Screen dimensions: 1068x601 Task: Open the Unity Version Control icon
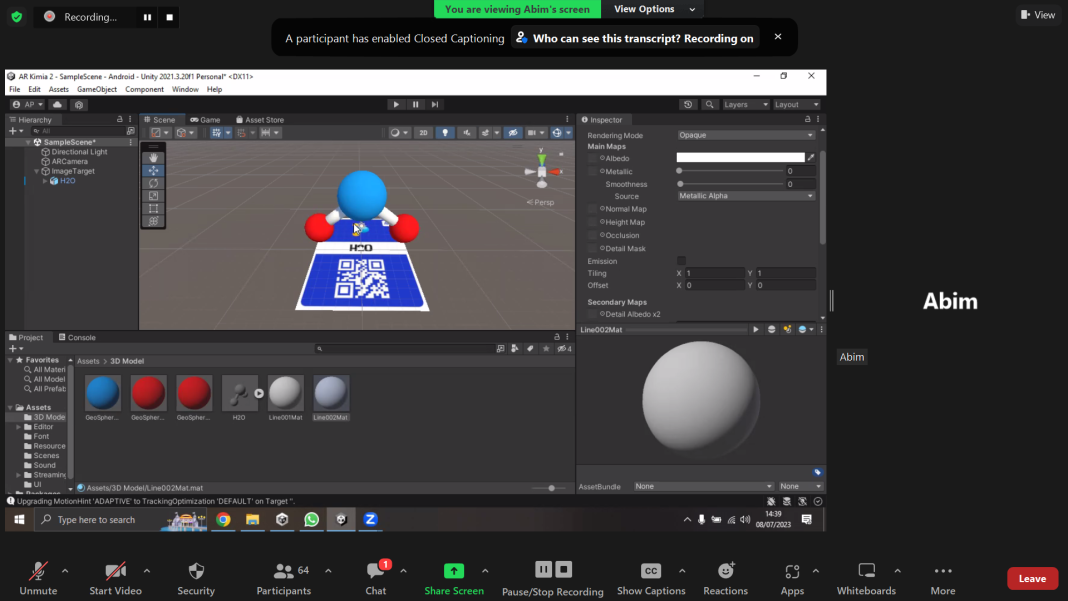click(x=79, y=104)
